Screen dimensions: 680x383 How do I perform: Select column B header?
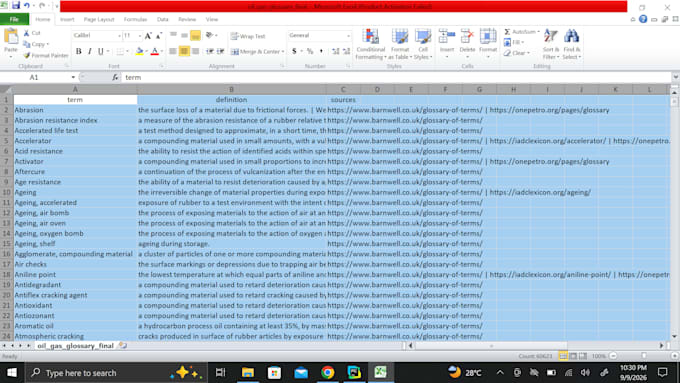[x=232, y=89]
